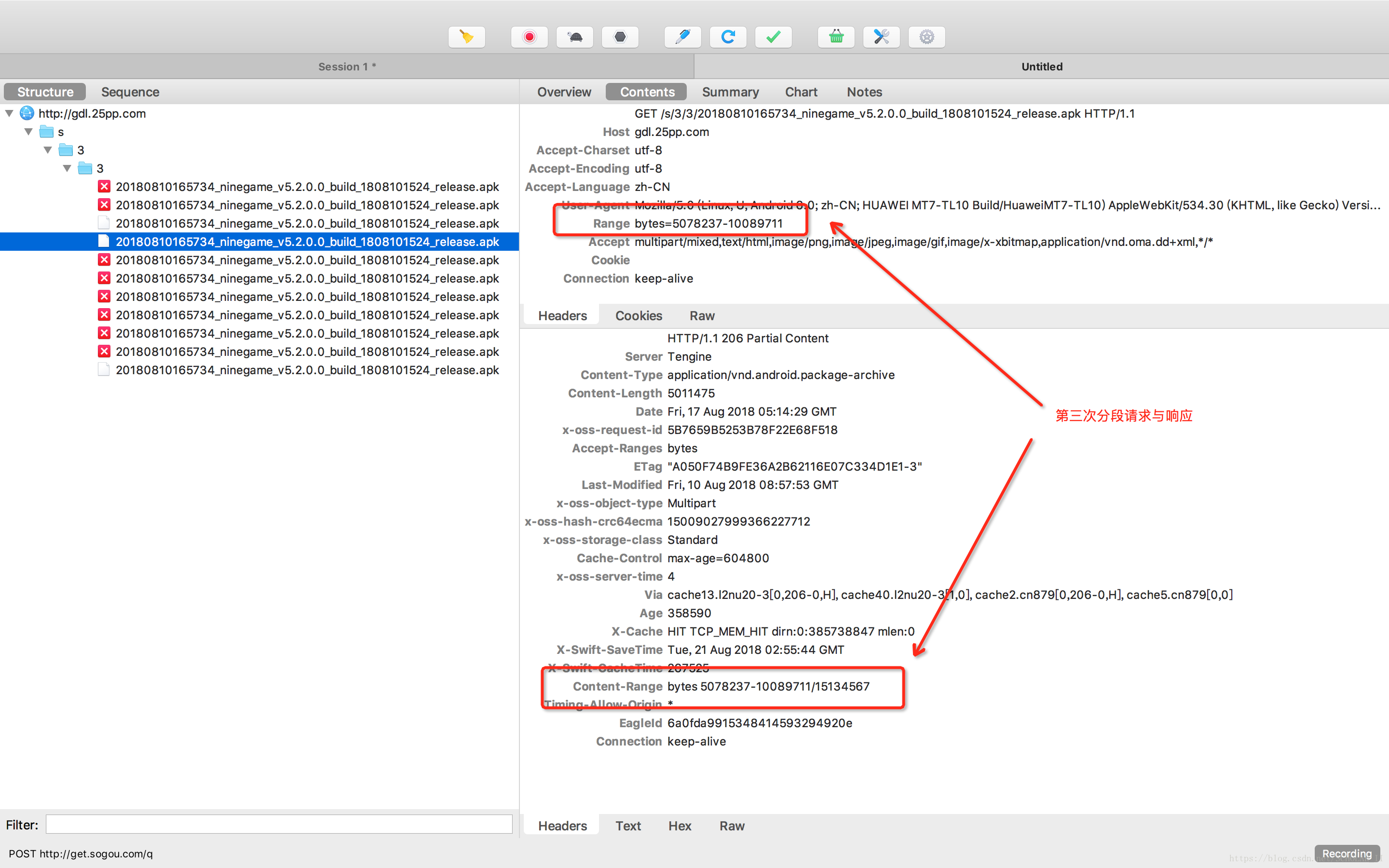The image size is (1389, 868).
Task: Toggle the Stop/Black circle tool
Action: click(621, 36)
